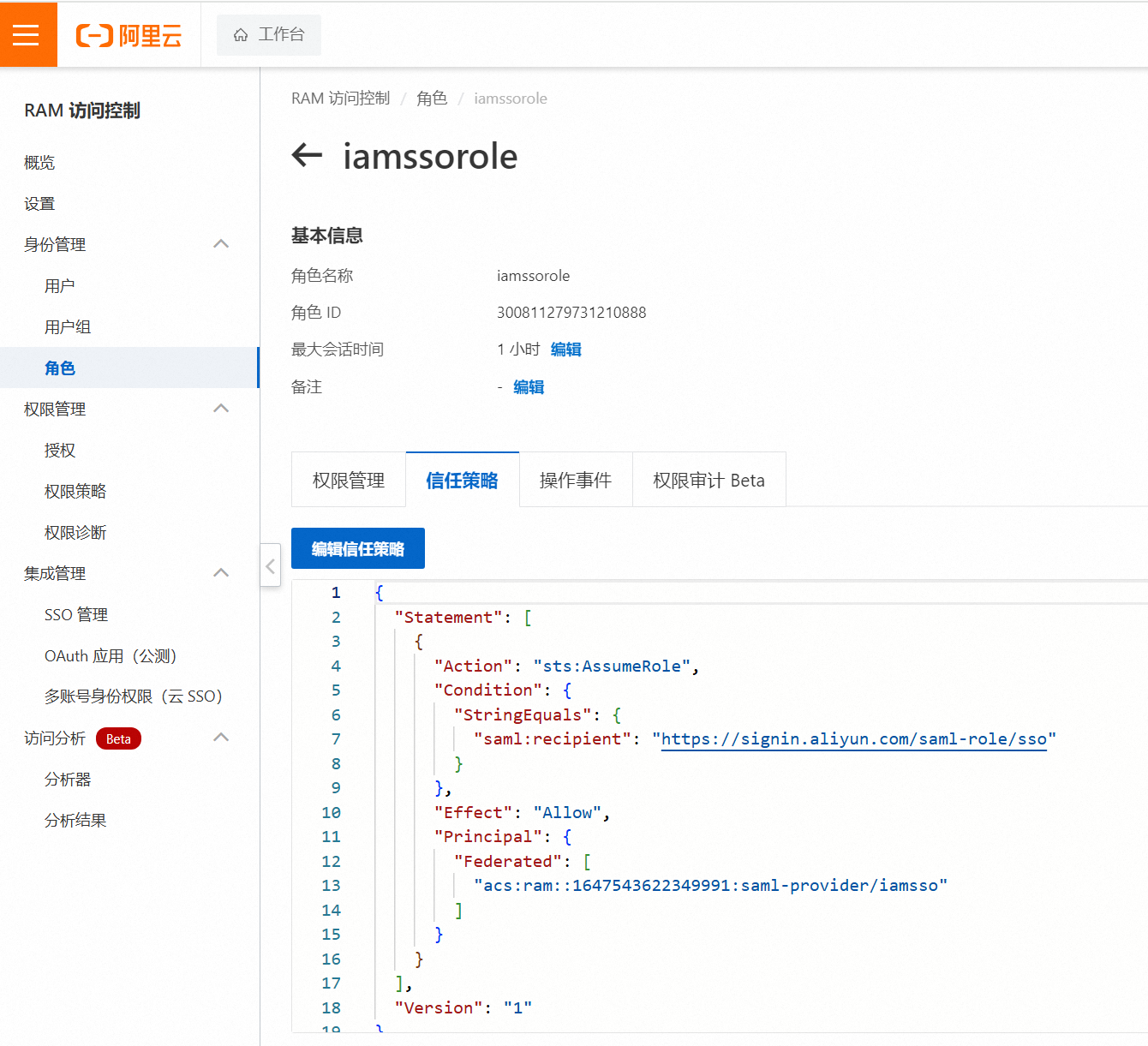Click the saml-provider/iamsso ARN string

[x=711, y=886]
